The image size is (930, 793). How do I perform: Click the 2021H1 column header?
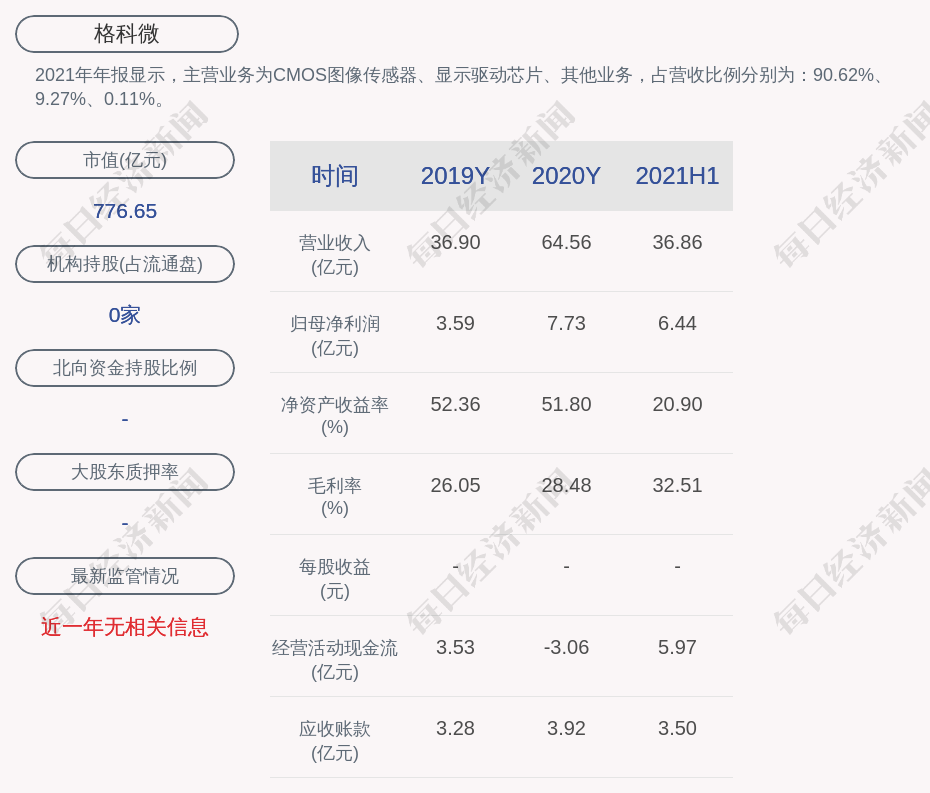[677, 176]
